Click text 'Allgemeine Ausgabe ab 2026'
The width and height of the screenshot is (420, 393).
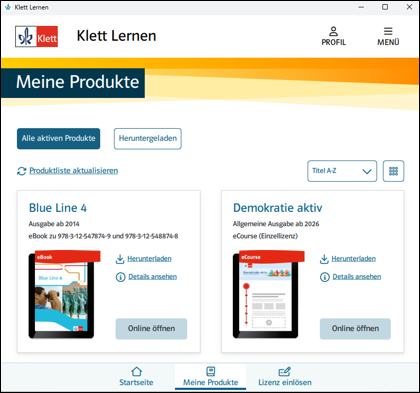click(276, 224)
